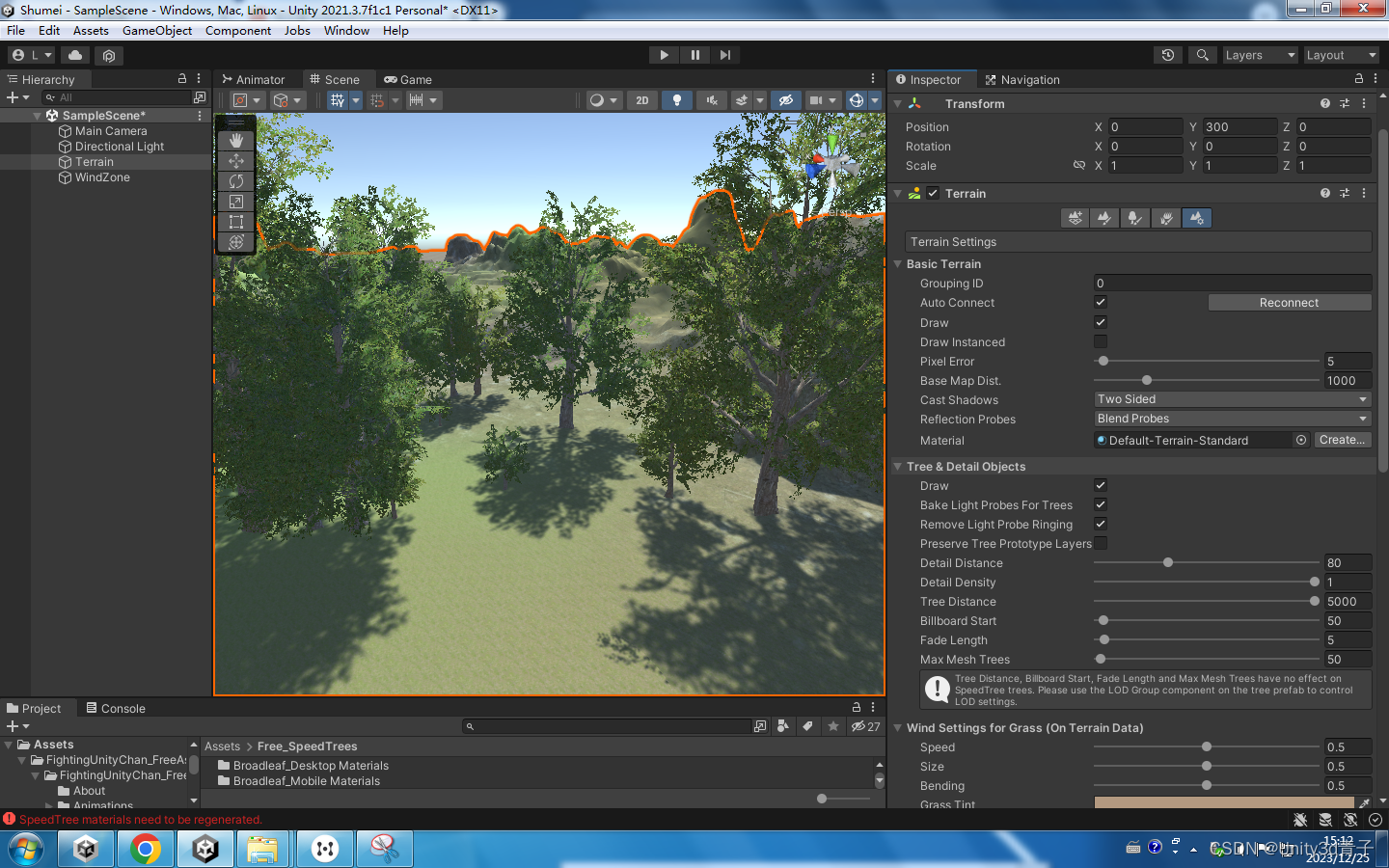Open the Cast Shadows dropdown

click(x=1232, y=398)
